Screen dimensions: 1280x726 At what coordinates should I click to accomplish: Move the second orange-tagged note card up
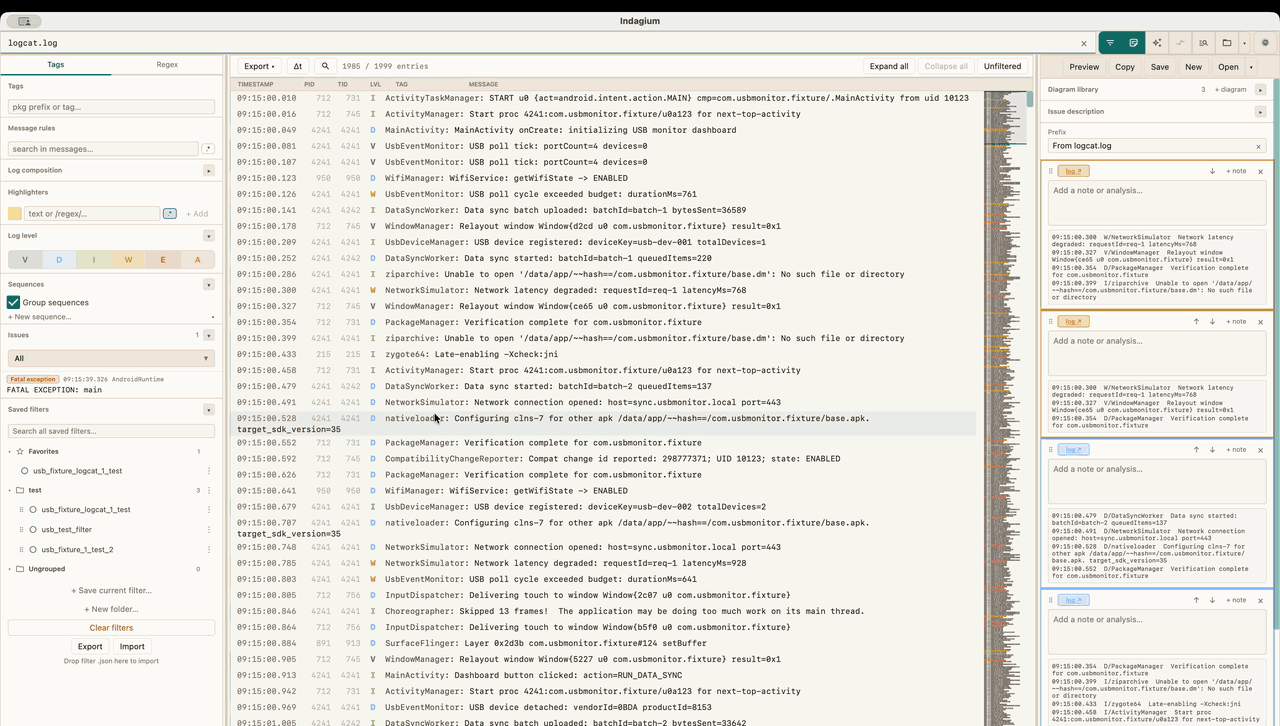point(1196,322)
